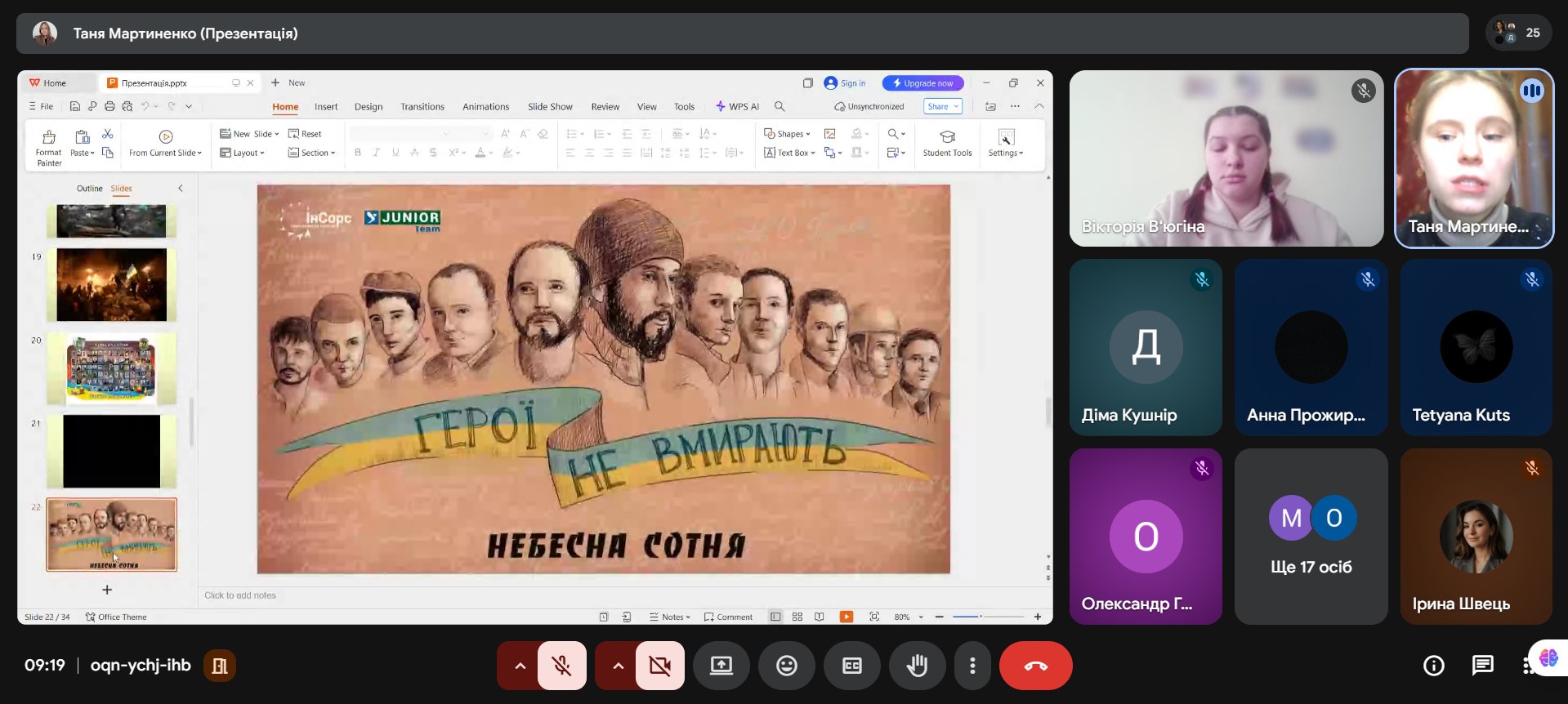Open the chat panel icon
The image size is (1568, 704).
(1482, 666)
